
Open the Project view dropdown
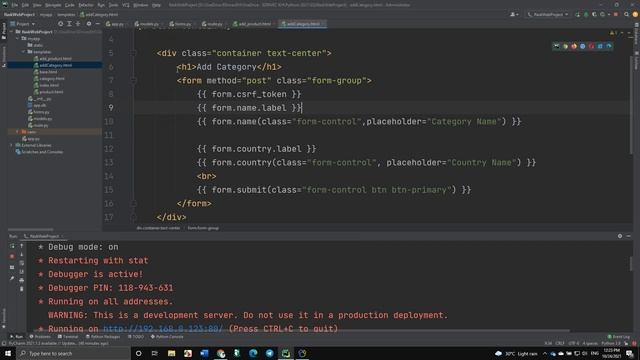(22, 24)
